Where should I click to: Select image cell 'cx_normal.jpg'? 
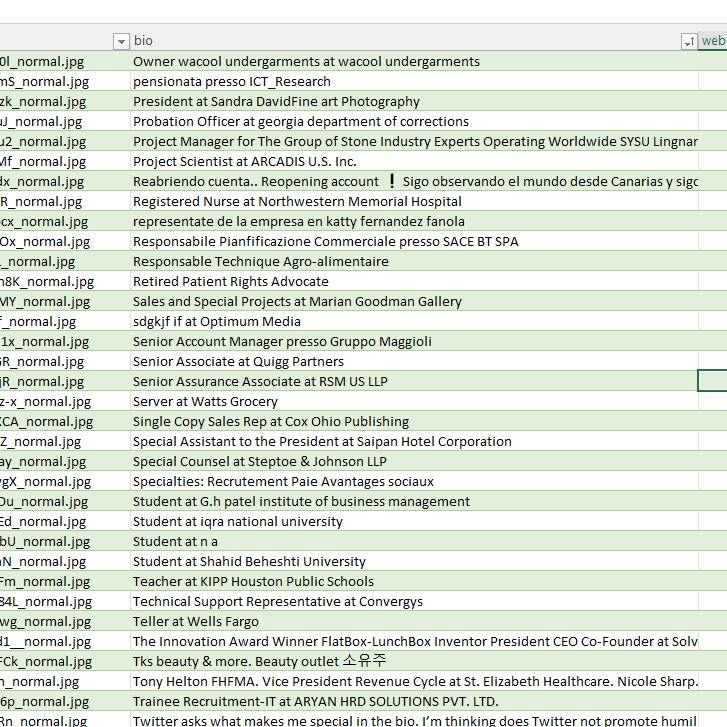pos(65,221)
